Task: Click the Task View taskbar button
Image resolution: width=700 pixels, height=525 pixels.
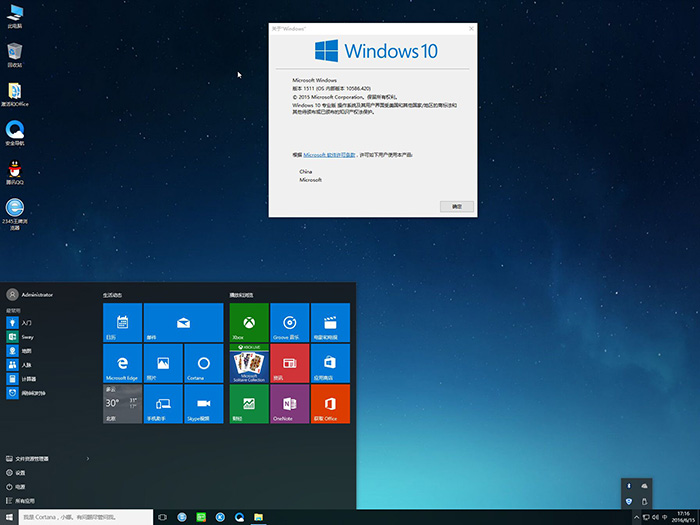Action: (162, 517)
